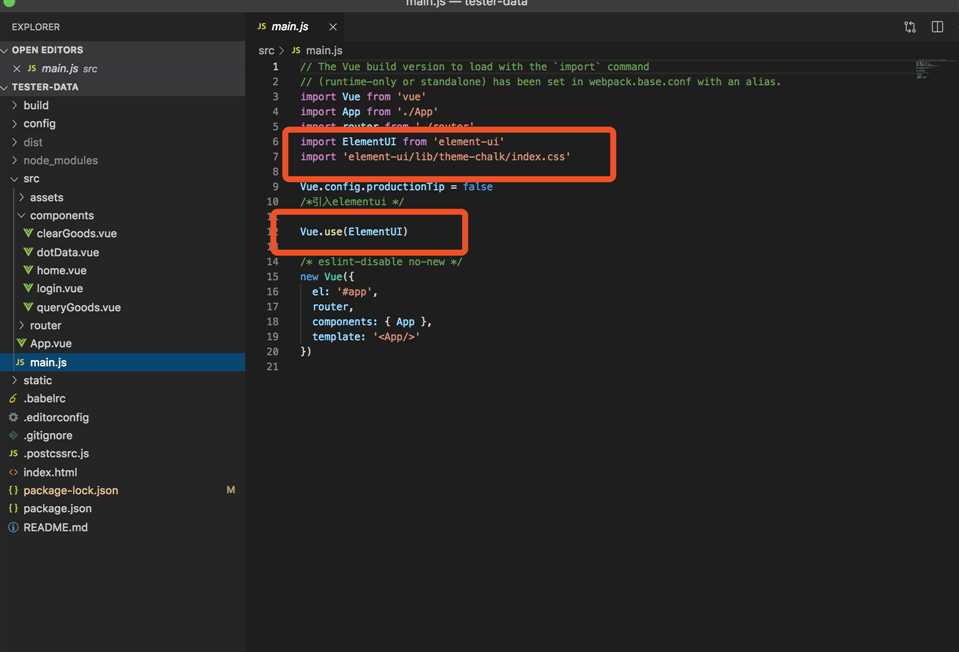
Task: Expand the build folder
Action: tap(122, 106)
